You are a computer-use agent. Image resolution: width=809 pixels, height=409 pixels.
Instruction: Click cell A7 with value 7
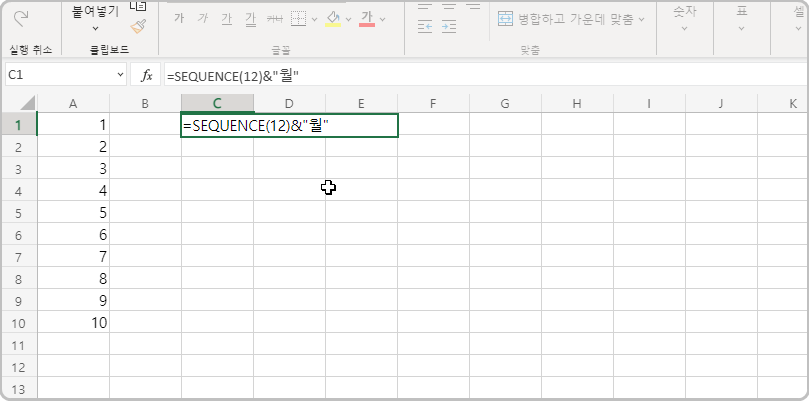pyautogui.click(x=73, y=257)
